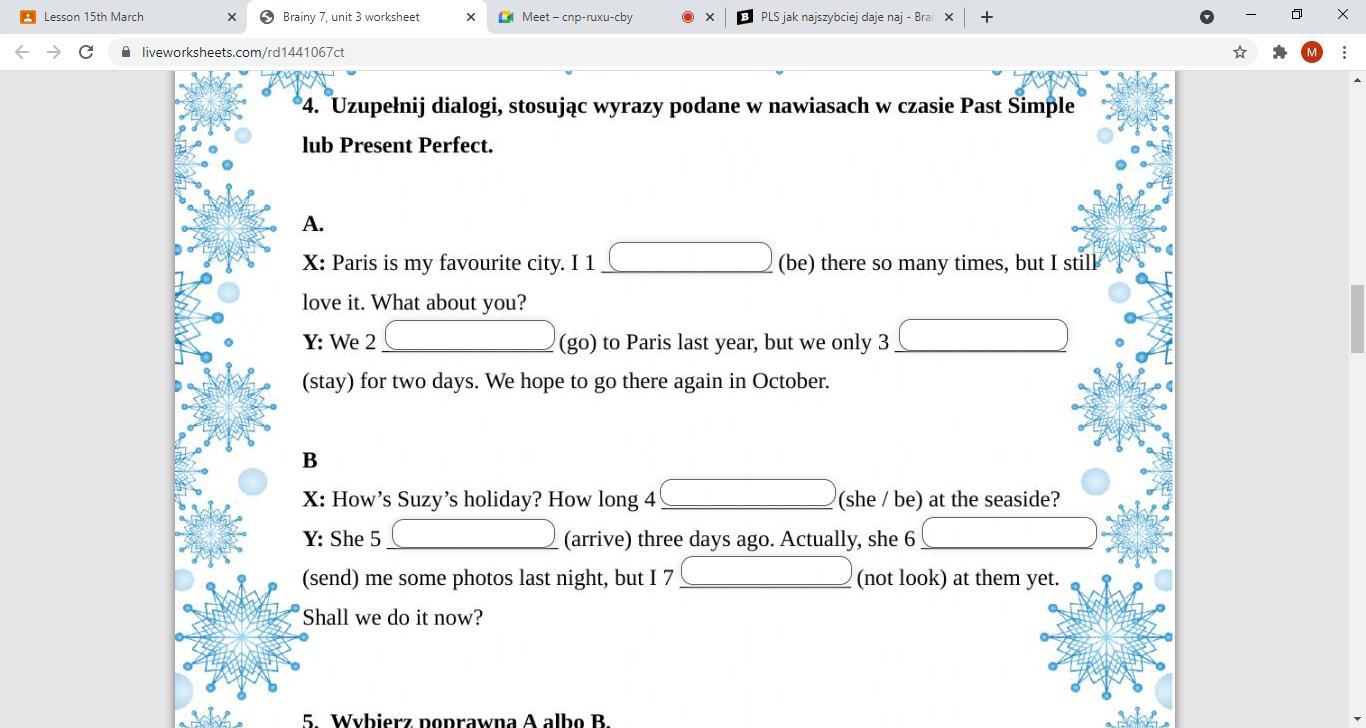This screenshot has height=728, width=1366.
Task: Switch to the Lesson 15th March tab
Action: pos(125,17)
